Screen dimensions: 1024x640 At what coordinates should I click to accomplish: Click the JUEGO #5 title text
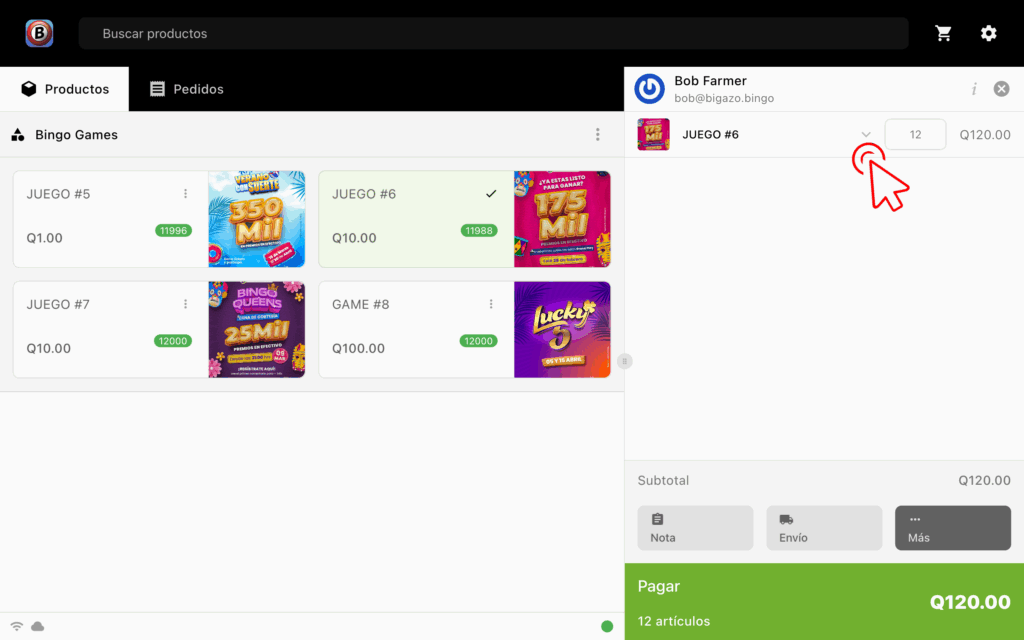tap(58, 194)
